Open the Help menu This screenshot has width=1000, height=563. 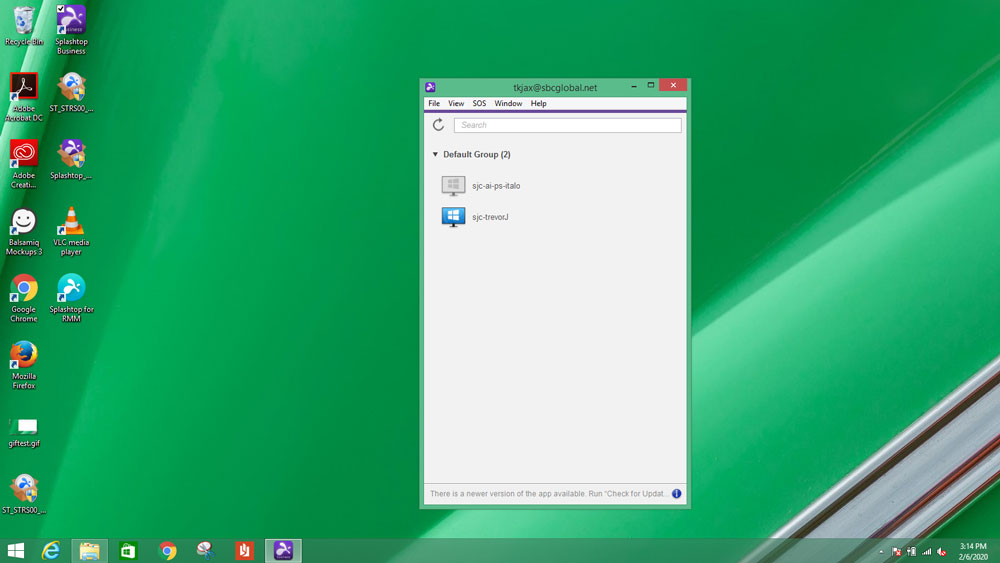click(x=538, y=103)
